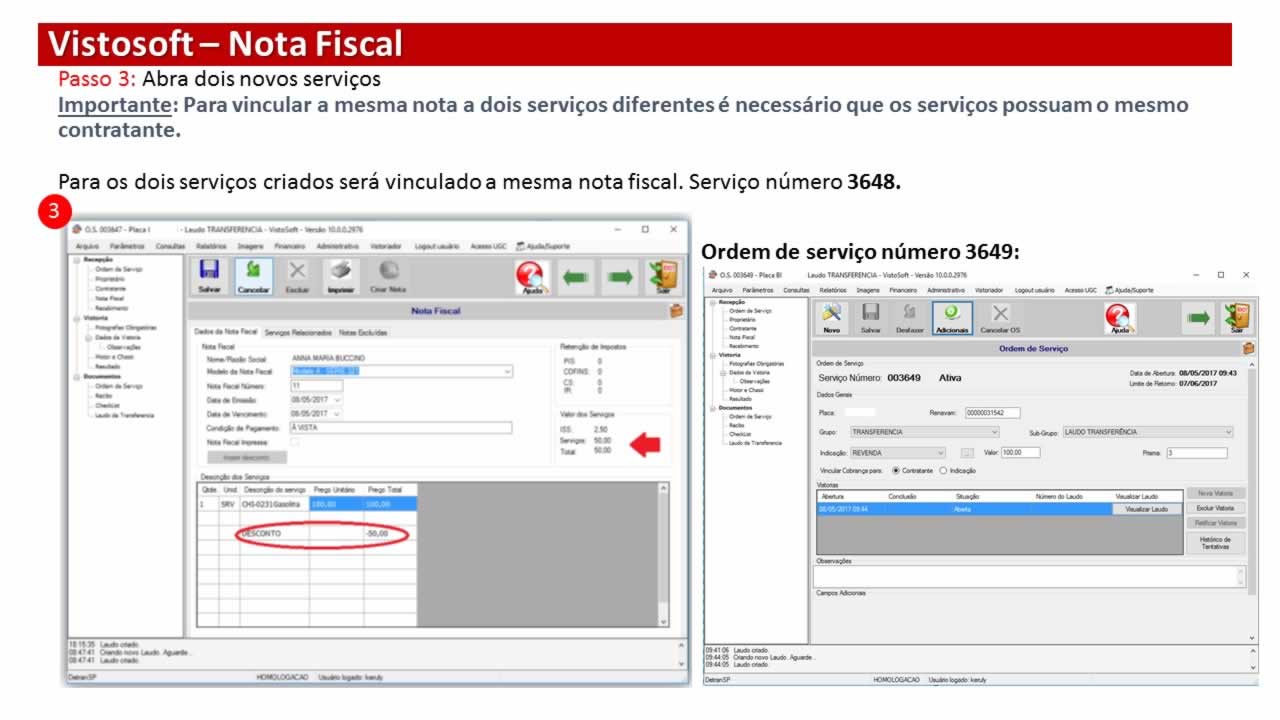Select Dados da Nota Fiscal tab
The width and height of the screenshot is (1280, 720).
(225, 331)
